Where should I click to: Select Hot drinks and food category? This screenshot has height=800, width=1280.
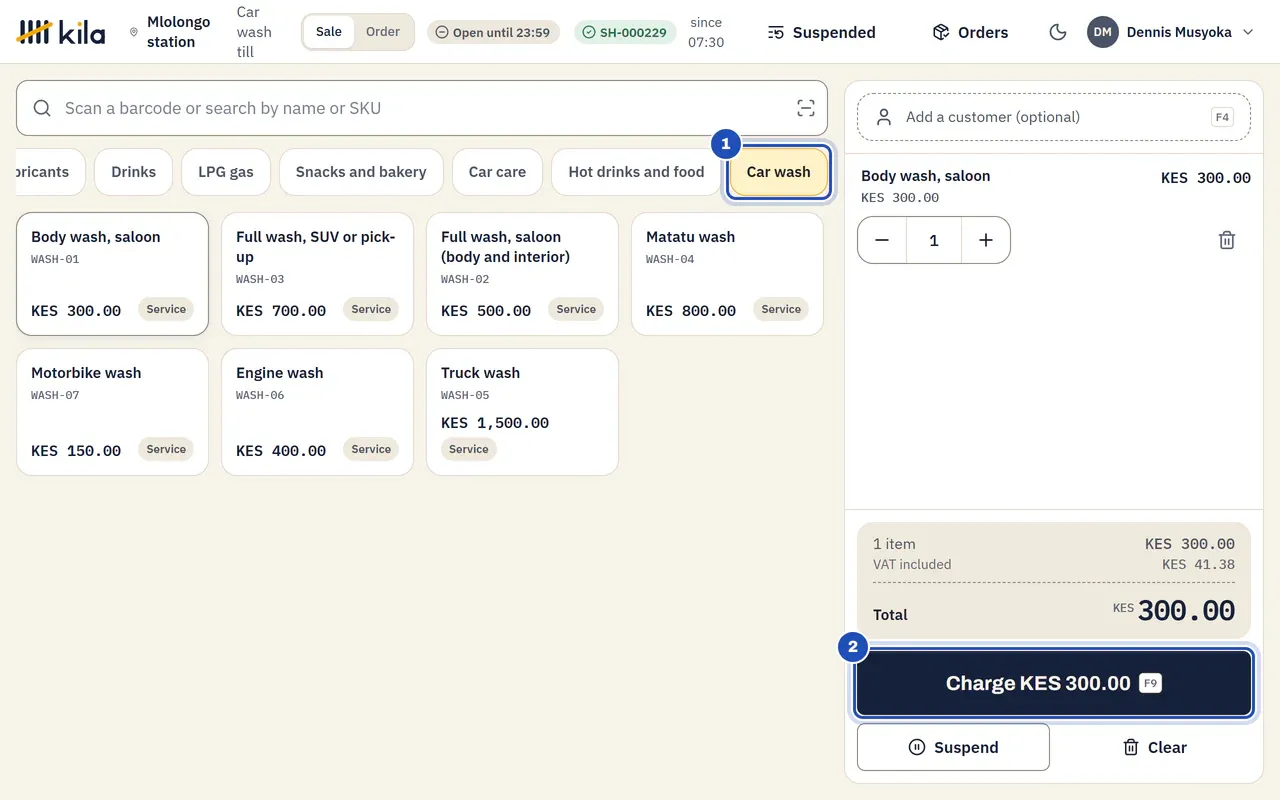click(636, 172)
